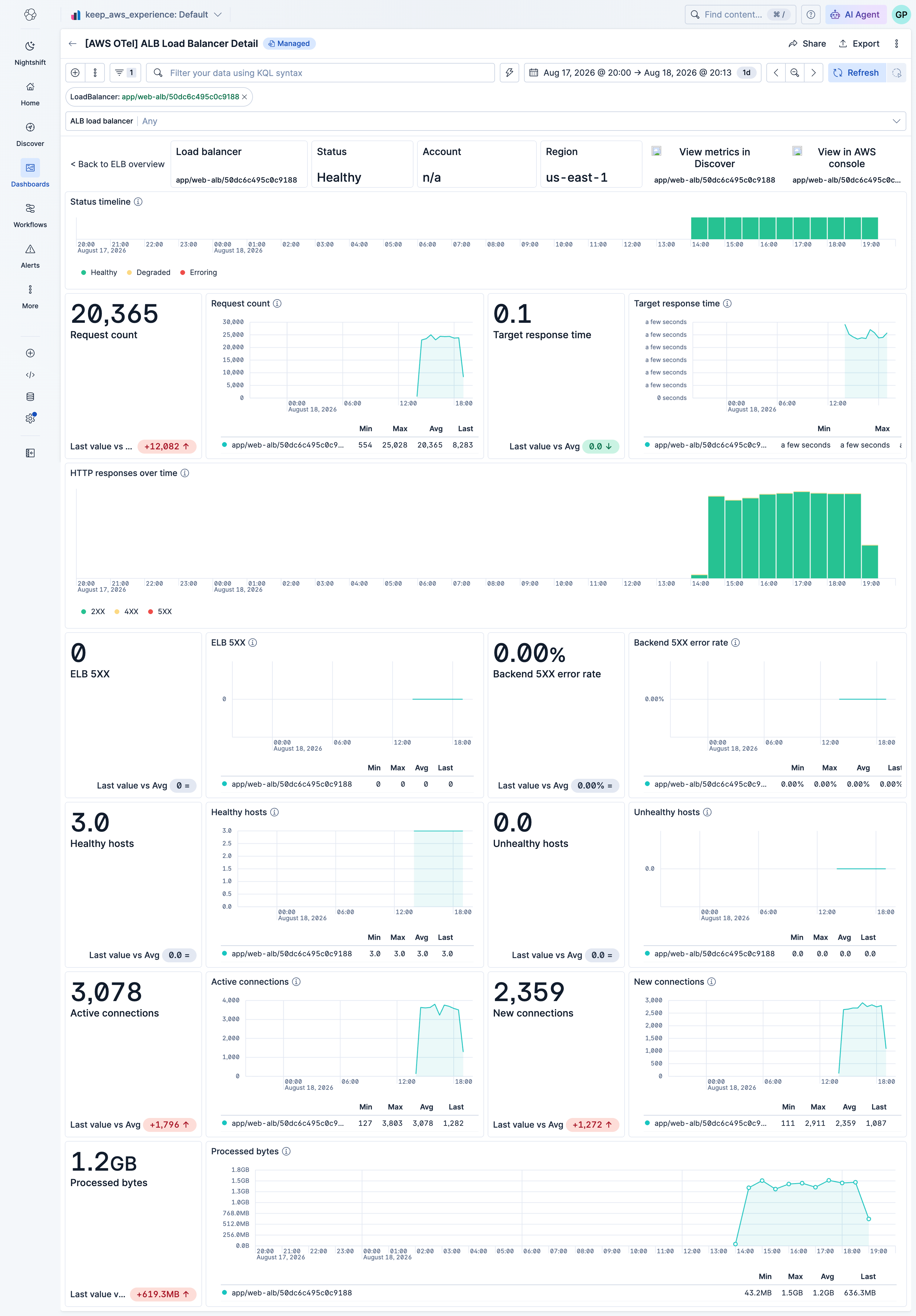
Task: Click Share in the header
Action: [807, 44]
